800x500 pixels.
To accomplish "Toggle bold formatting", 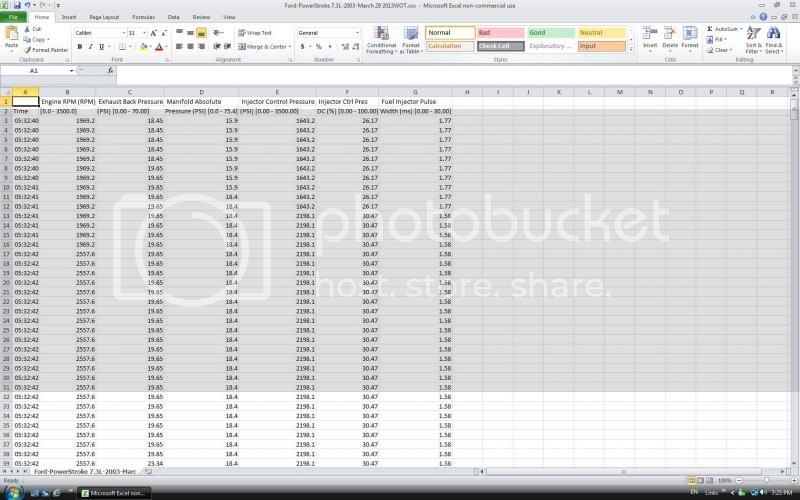I will click(80, 46).
